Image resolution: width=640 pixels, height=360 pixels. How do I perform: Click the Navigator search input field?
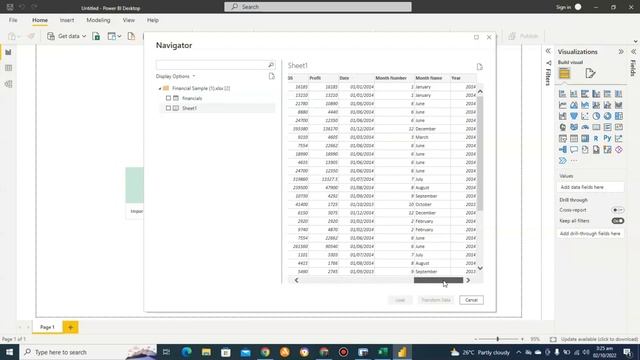click(x=212, y=65)
